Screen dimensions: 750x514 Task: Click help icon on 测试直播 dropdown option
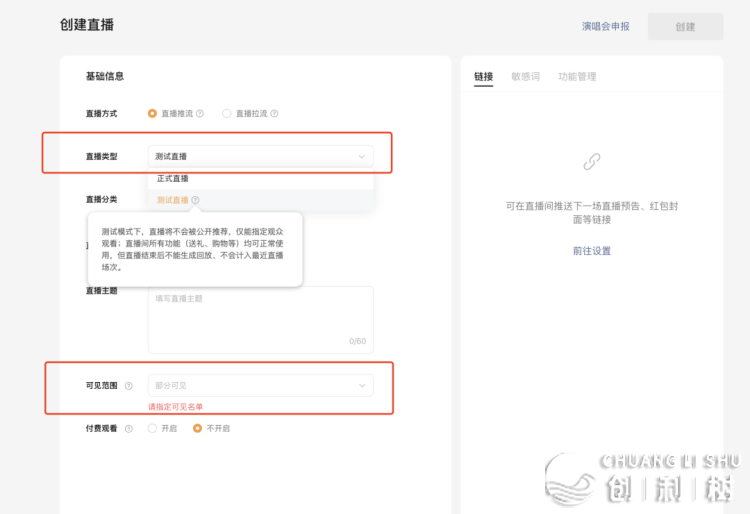click(195, 200)
